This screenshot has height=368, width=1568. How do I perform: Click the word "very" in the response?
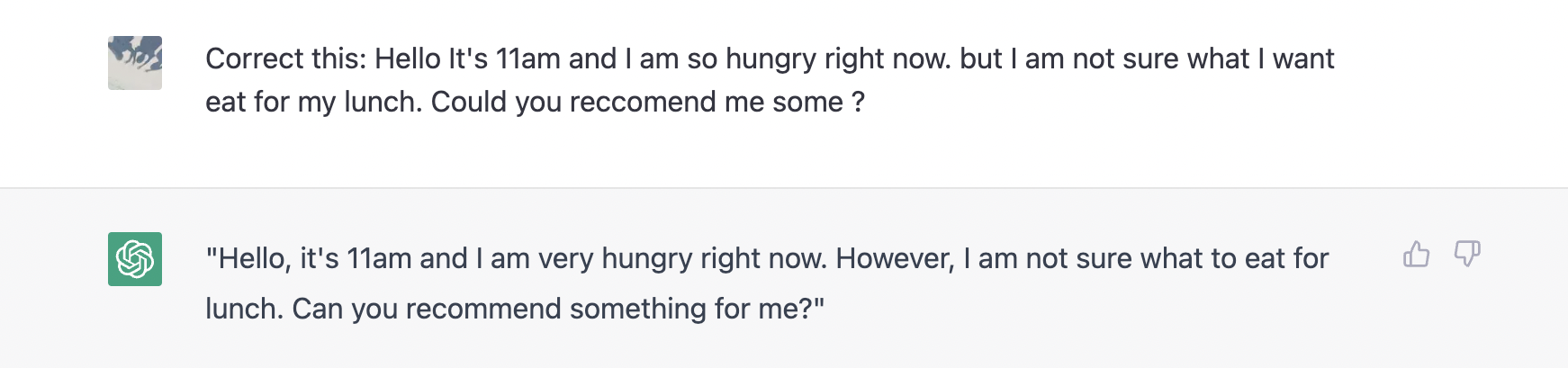565,258
